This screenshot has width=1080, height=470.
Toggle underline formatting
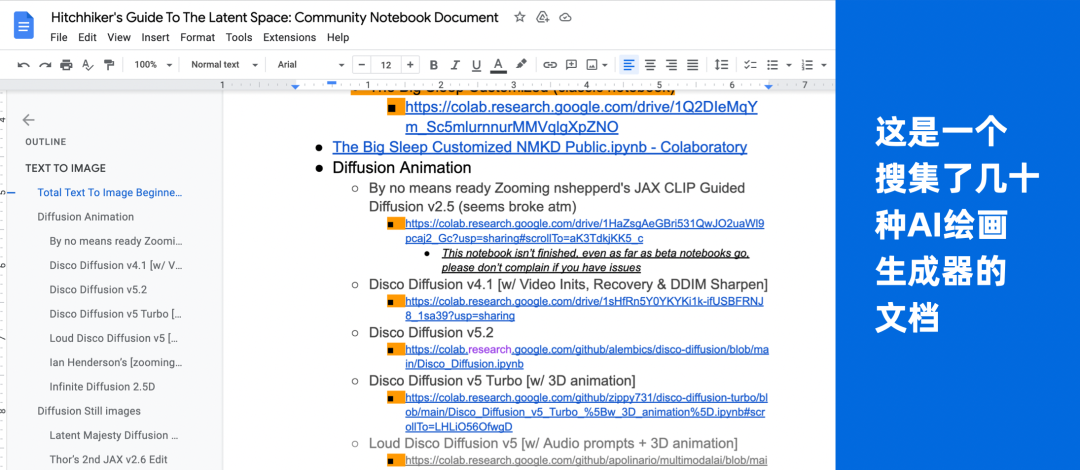(476, 65)
